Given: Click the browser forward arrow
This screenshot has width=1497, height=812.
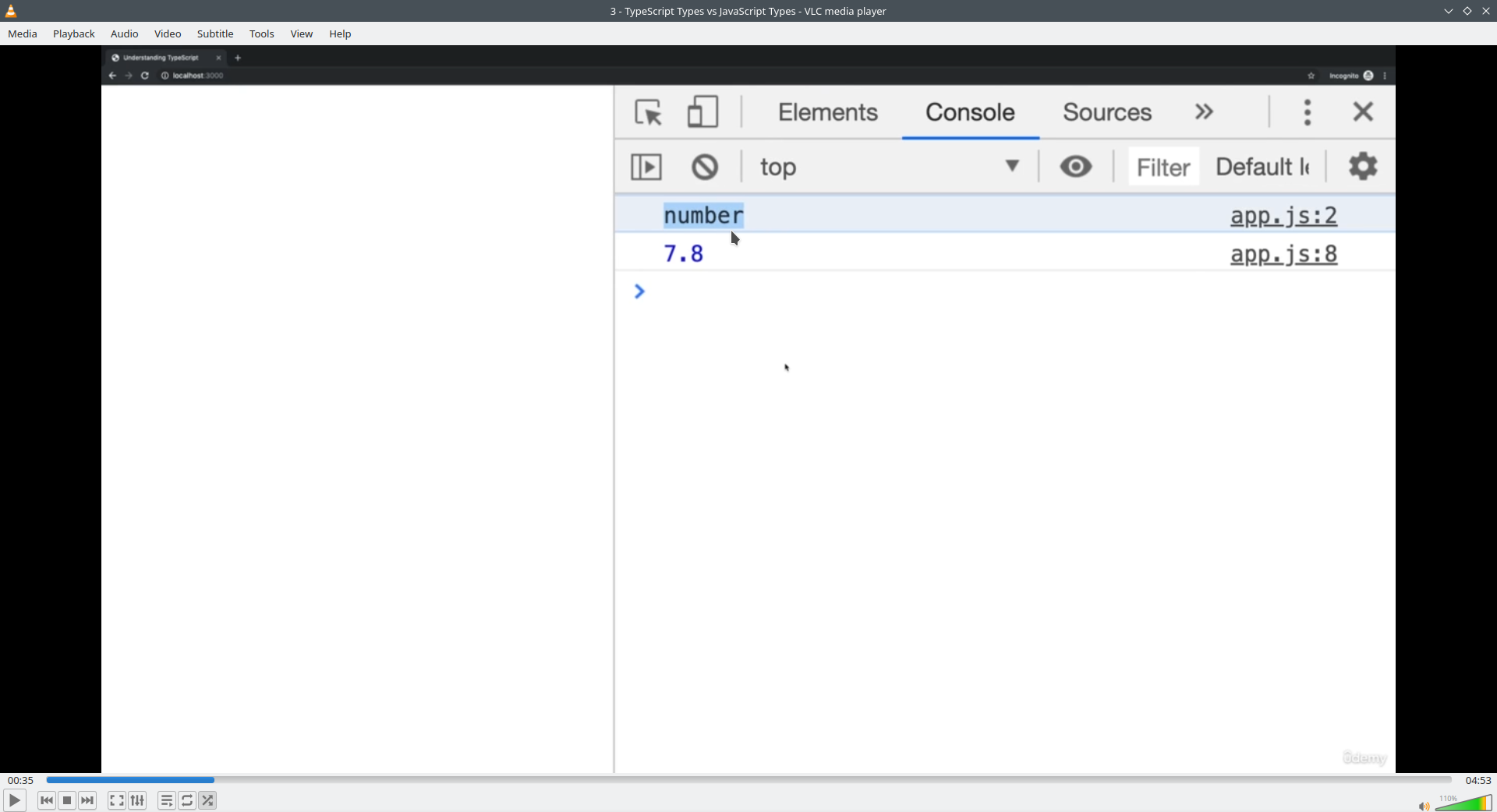Looking at the screenshot, I should 129,76.
